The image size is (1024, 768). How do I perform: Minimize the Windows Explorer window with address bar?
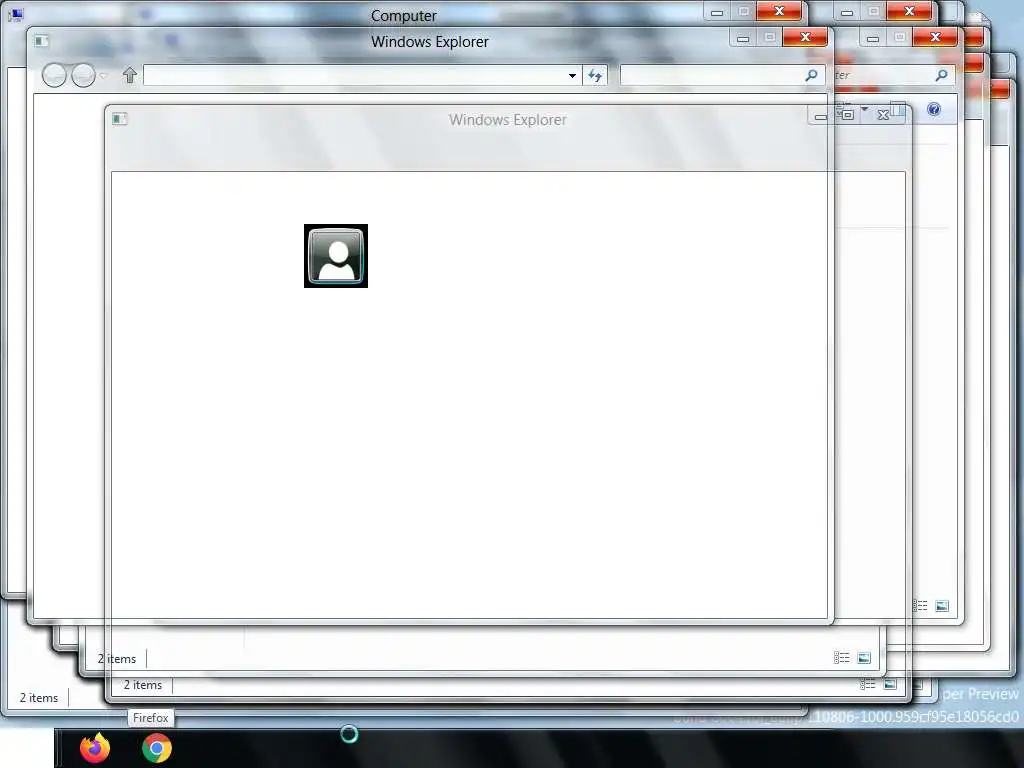click(743, 39)
